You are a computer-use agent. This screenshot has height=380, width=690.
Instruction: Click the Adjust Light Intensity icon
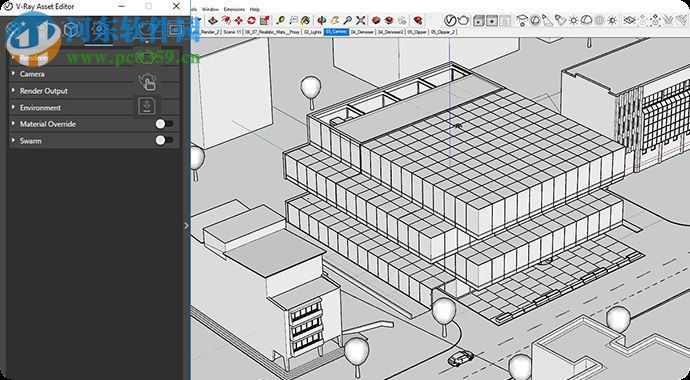(x=612, y=20)
